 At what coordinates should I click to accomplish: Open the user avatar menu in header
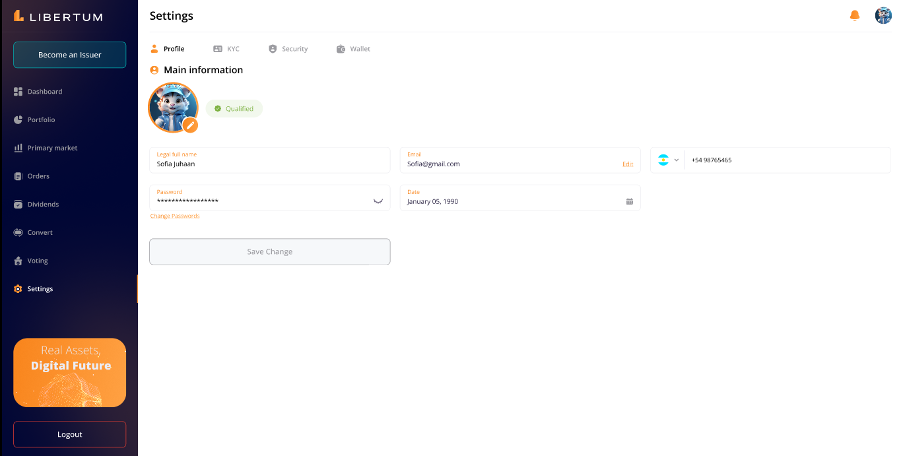click(x=883, y=15)
